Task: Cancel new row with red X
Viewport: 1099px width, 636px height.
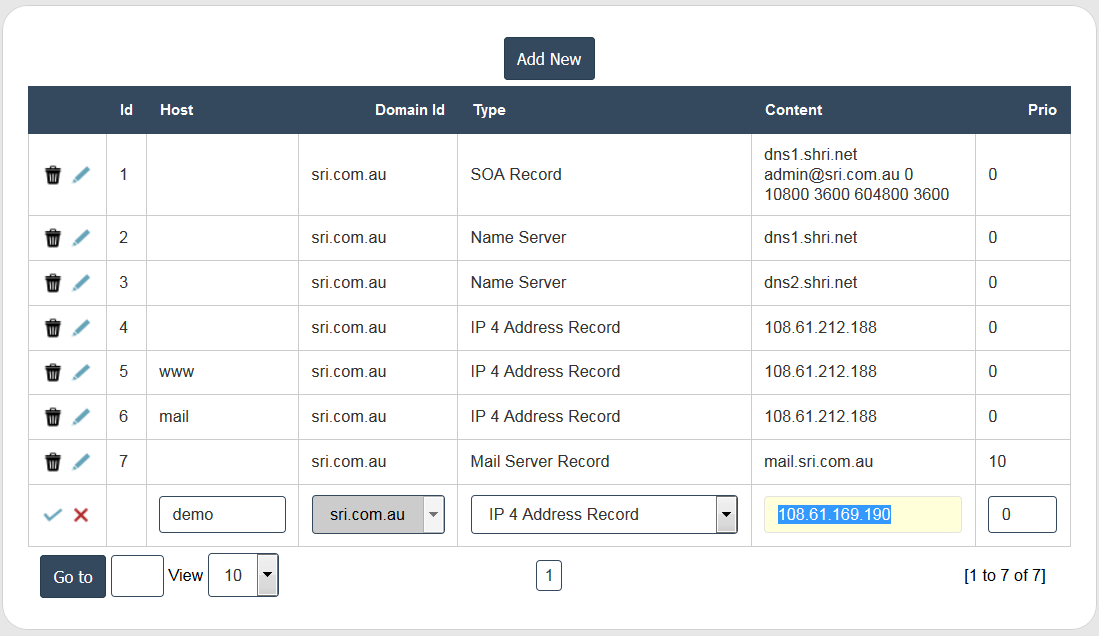Action: click(81, 515)
